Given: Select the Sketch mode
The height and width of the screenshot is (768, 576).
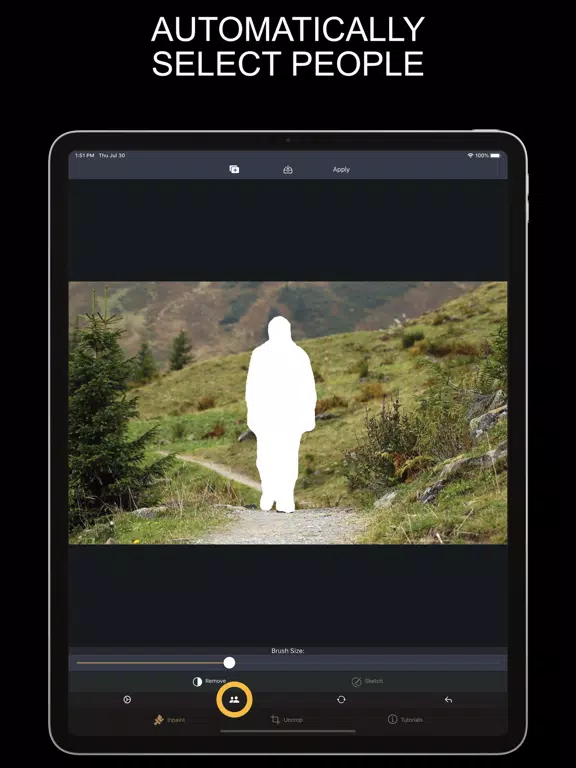Looking at the screenshot, I should point(367,681).
